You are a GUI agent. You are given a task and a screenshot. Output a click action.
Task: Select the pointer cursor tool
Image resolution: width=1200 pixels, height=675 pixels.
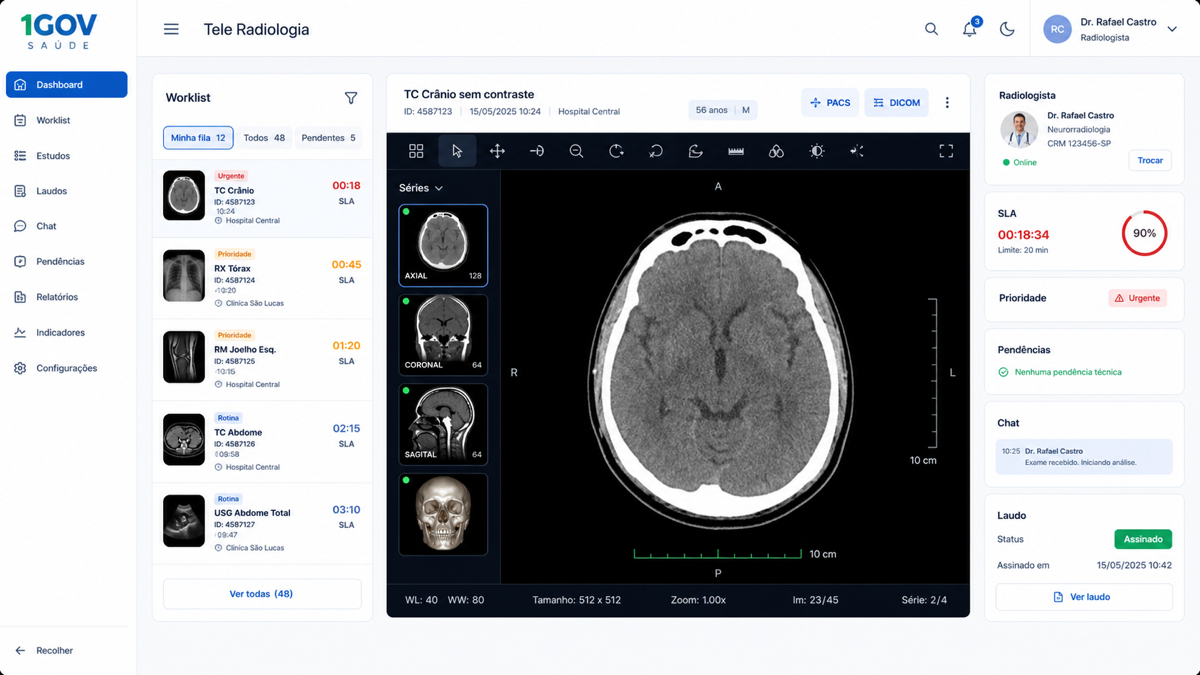pos(457,151)
